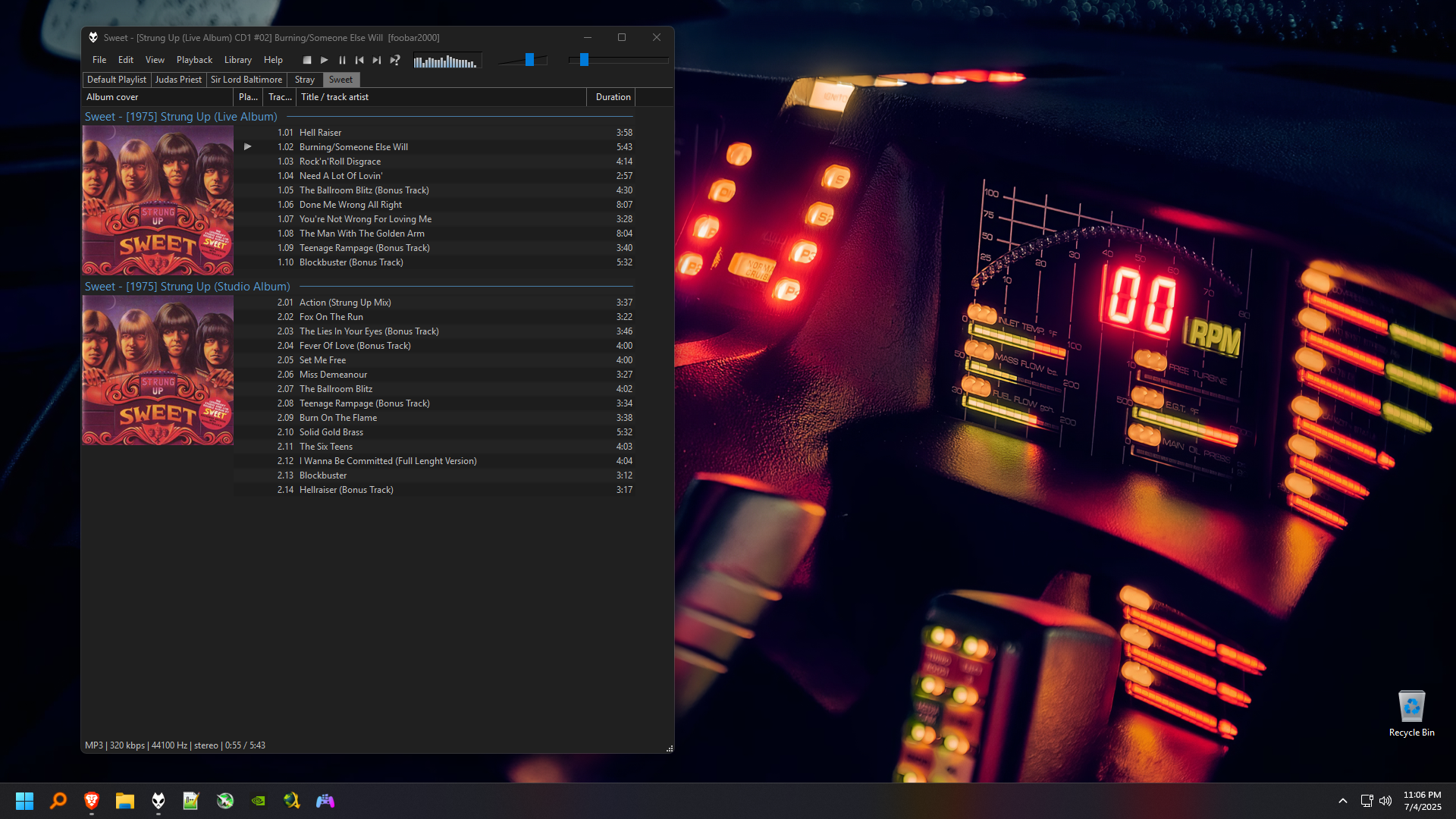Click the spectrum visualization in toolbar
This screenshot has width=1456, height=819.
[x=447, y=60]
